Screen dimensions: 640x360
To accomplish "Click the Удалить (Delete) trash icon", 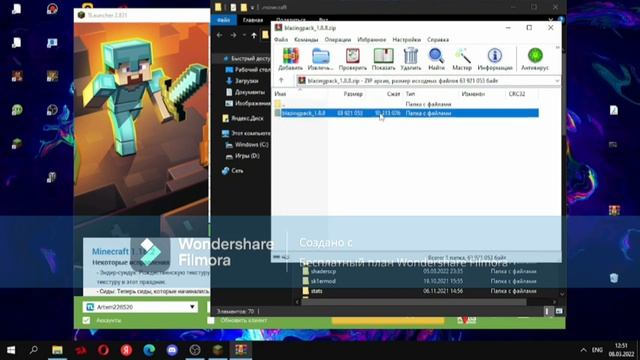I will [x=411, y=59].
